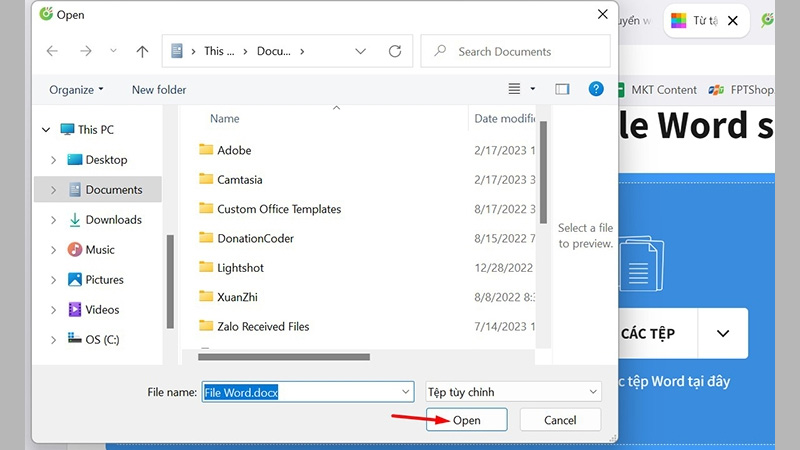
Task: Select Downloads in navigation pane
Action: click(113, 220)
